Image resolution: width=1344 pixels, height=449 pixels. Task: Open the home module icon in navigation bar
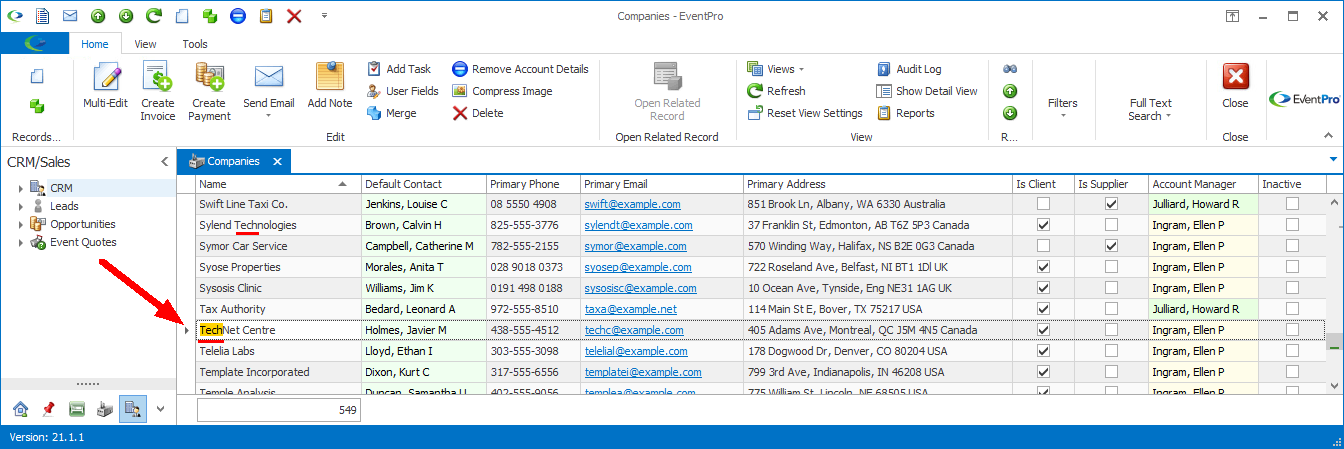(x=20, y=408)
